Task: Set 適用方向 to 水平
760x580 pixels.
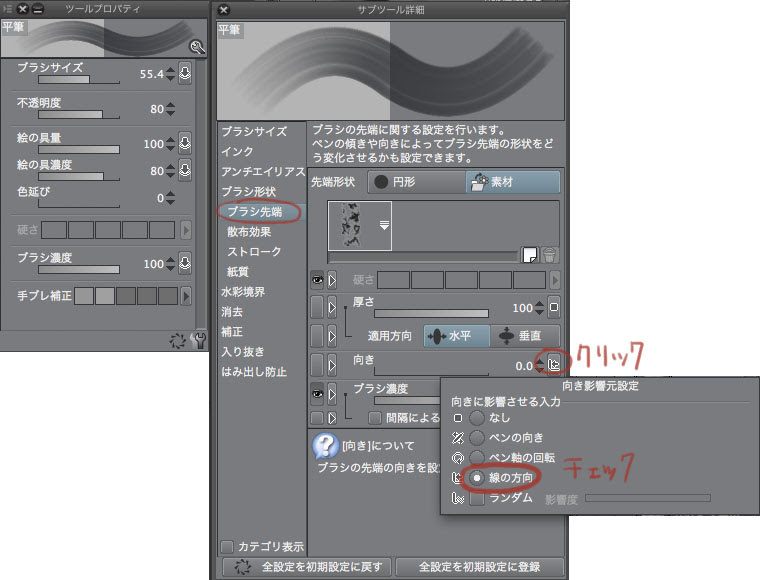Action: click(457, 336)
